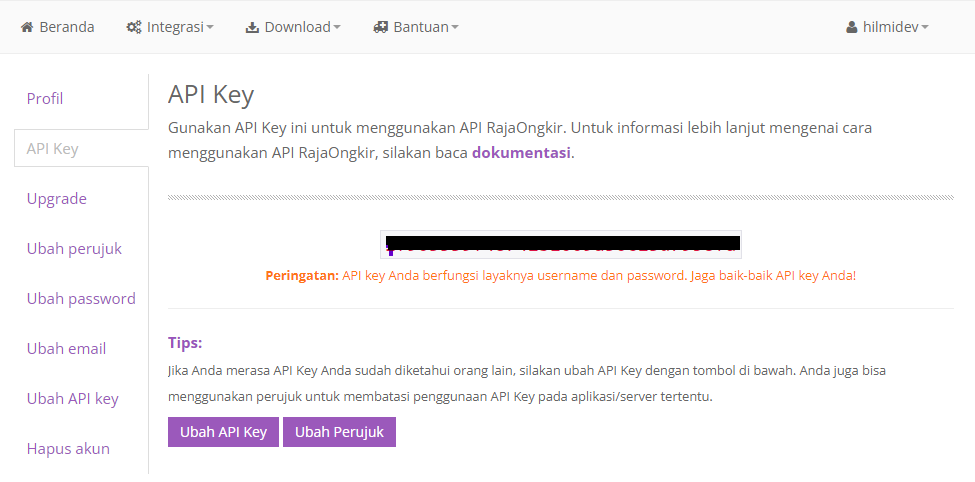Select the API Key sidebar tab
The height and width of the screenshot is (482, 975).
[81, 149]
